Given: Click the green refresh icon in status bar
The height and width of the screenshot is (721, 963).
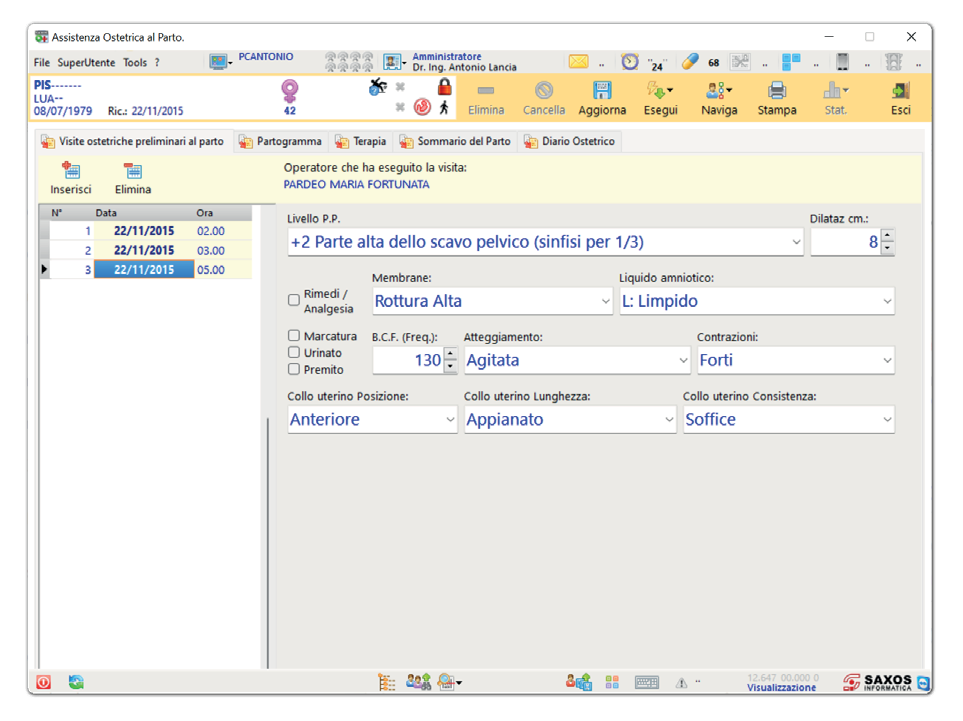Looking at the screenshot, I should pos(76,682).
